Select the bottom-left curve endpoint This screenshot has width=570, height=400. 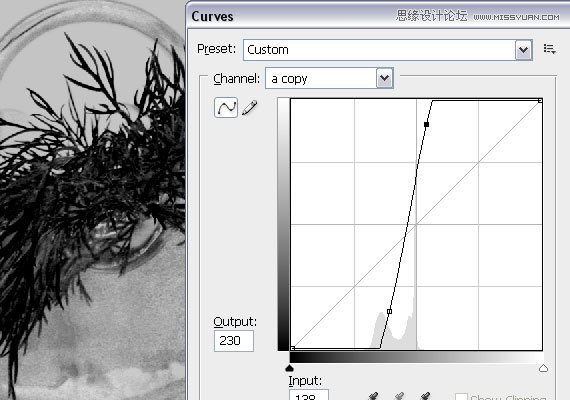pyautogui.click(x=293, y=348)
